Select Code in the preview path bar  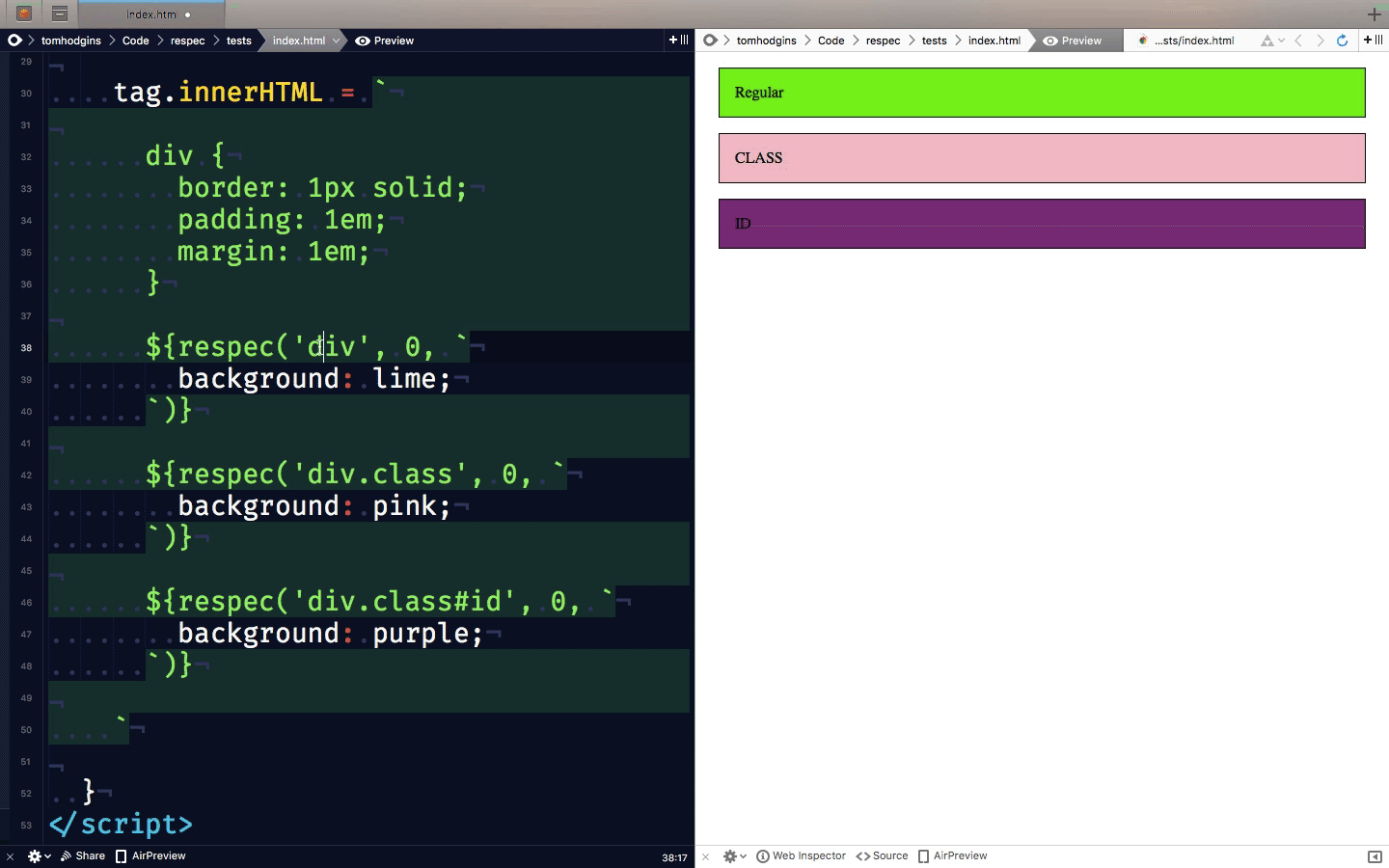(x=831, y=41)
